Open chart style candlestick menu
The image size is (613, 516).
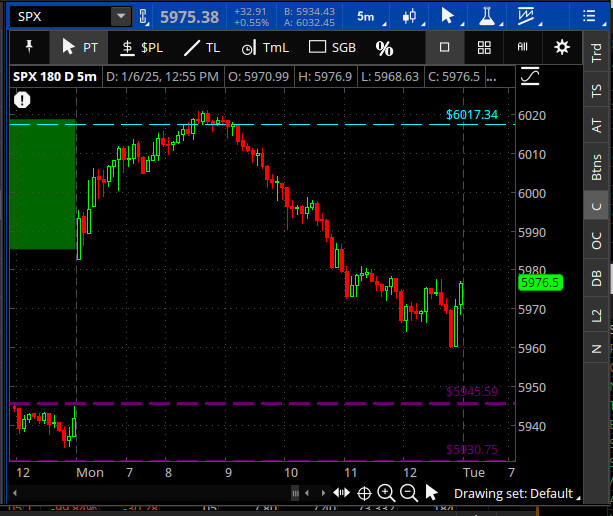point(408,16)
